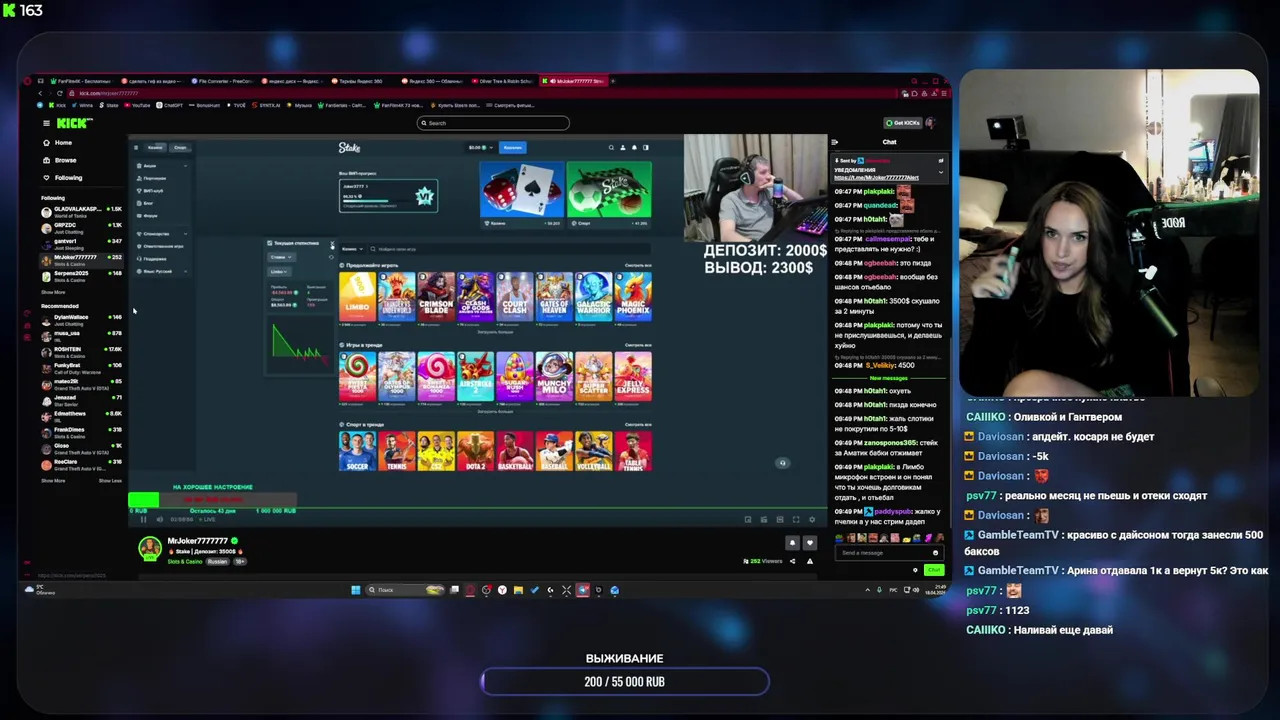Launch the Limbo game tile
This screenshot has height=720, width=1280.
pyautogui.click(x=357, y=296)
